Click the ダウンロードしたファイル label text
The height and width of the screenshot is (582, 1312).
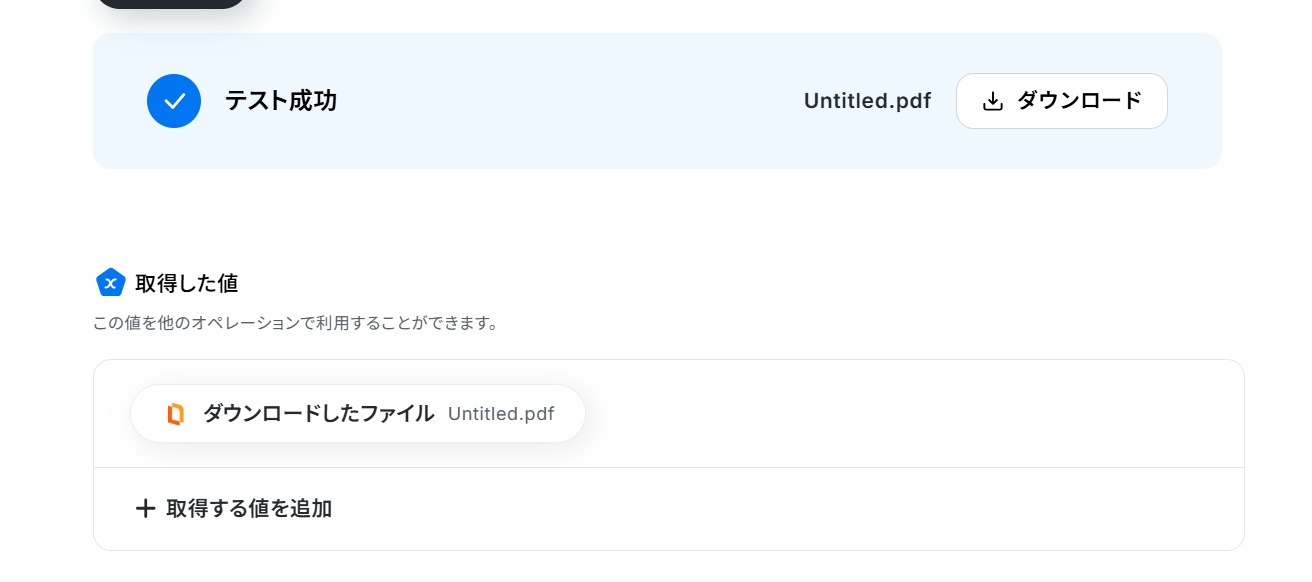(318, 414)
